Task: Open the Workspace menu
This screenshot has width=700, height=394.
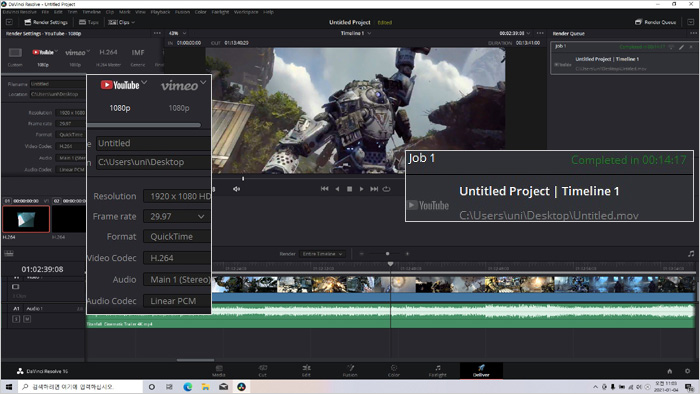Action: [246, 12]
